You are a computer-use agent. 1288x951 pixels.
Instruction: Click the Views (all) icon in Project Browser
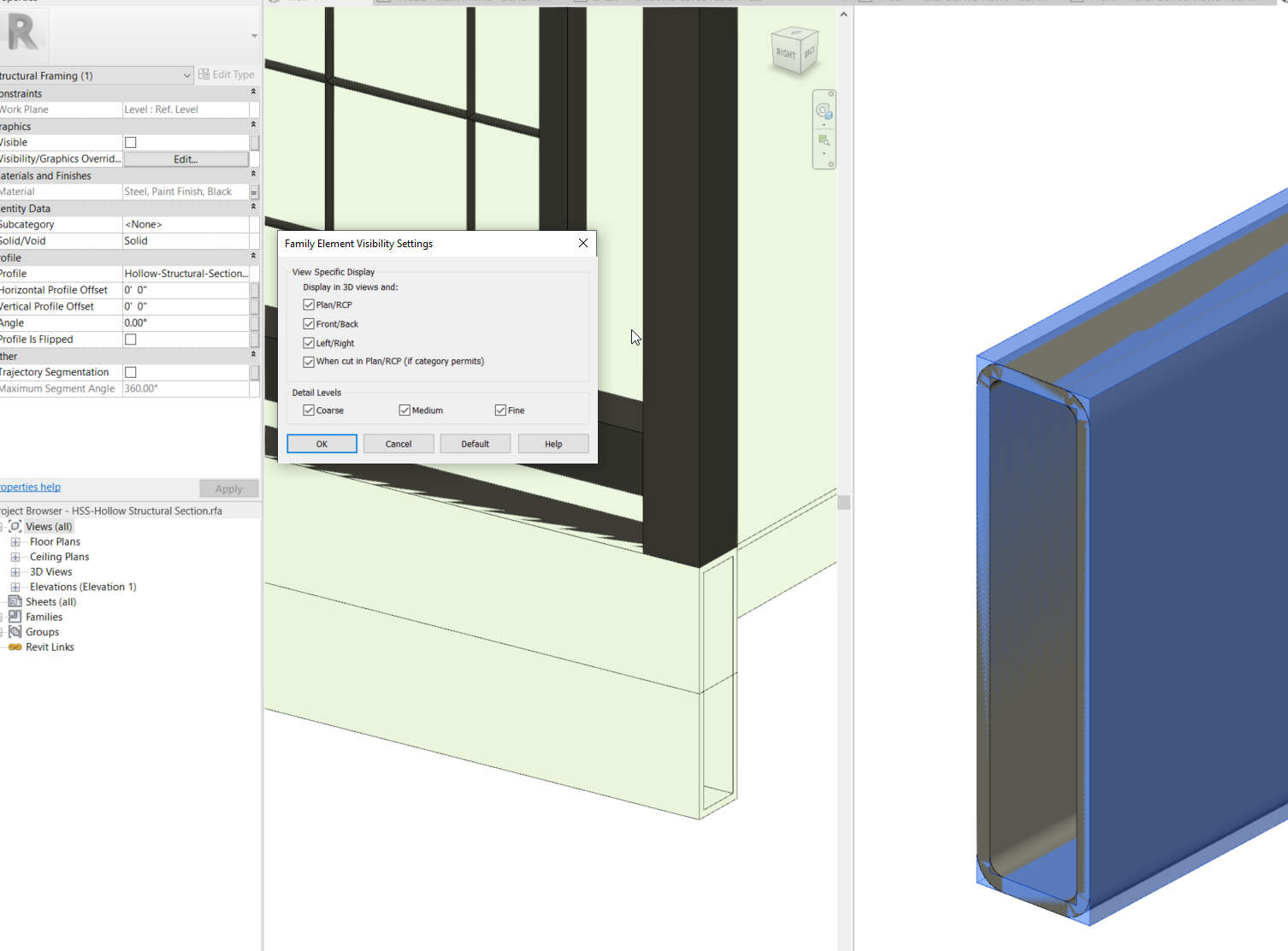tap(15, 526)
